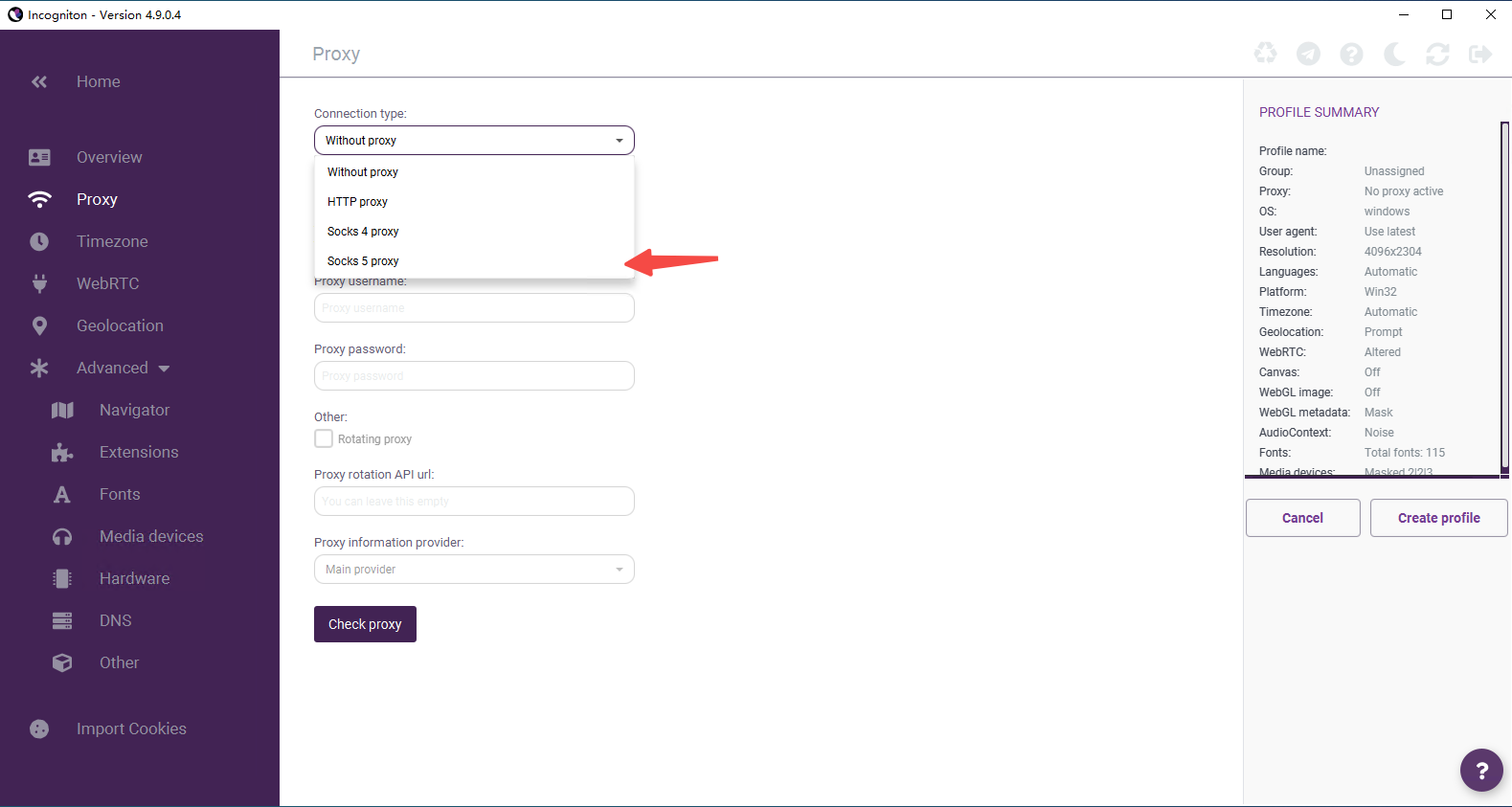Select Socks 5 proxy from the list
Viewport: 1512px width, 807px height.
(363, 261)
